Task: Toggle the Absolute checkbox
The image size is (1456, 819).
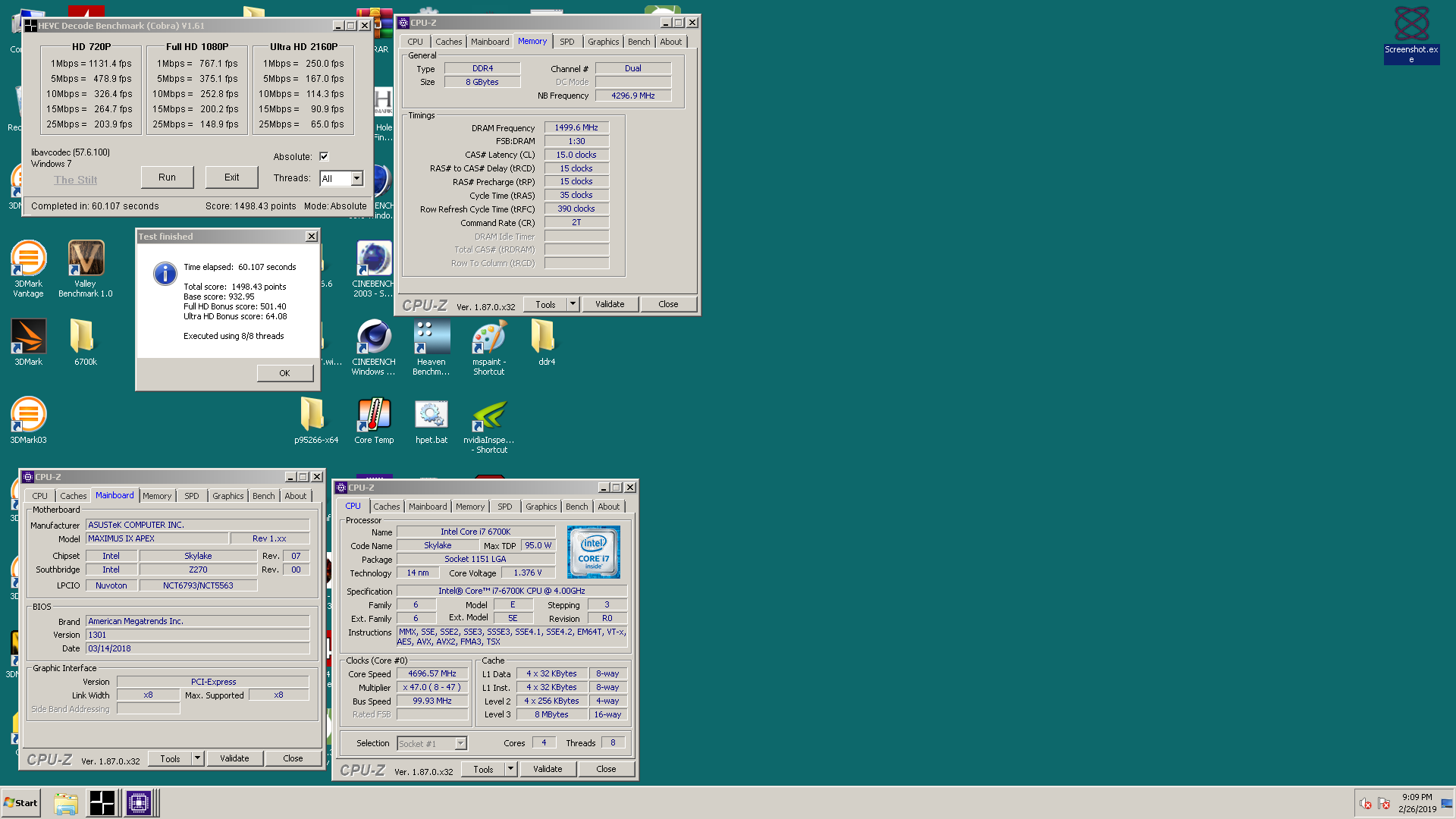Action: 324,156
